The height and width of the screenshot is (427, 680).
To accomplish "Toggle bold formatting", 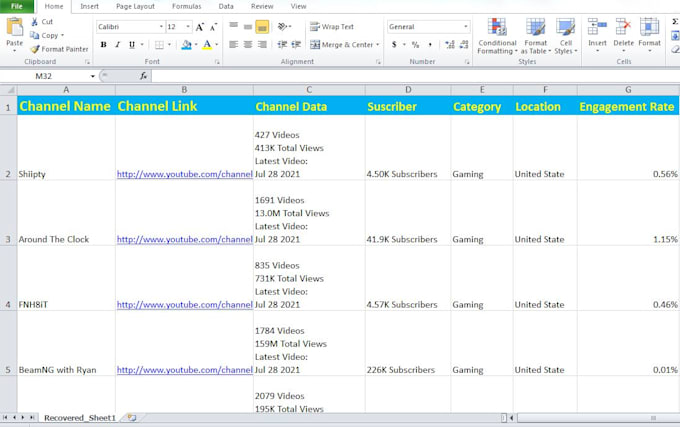I will [x=103, y=44].
